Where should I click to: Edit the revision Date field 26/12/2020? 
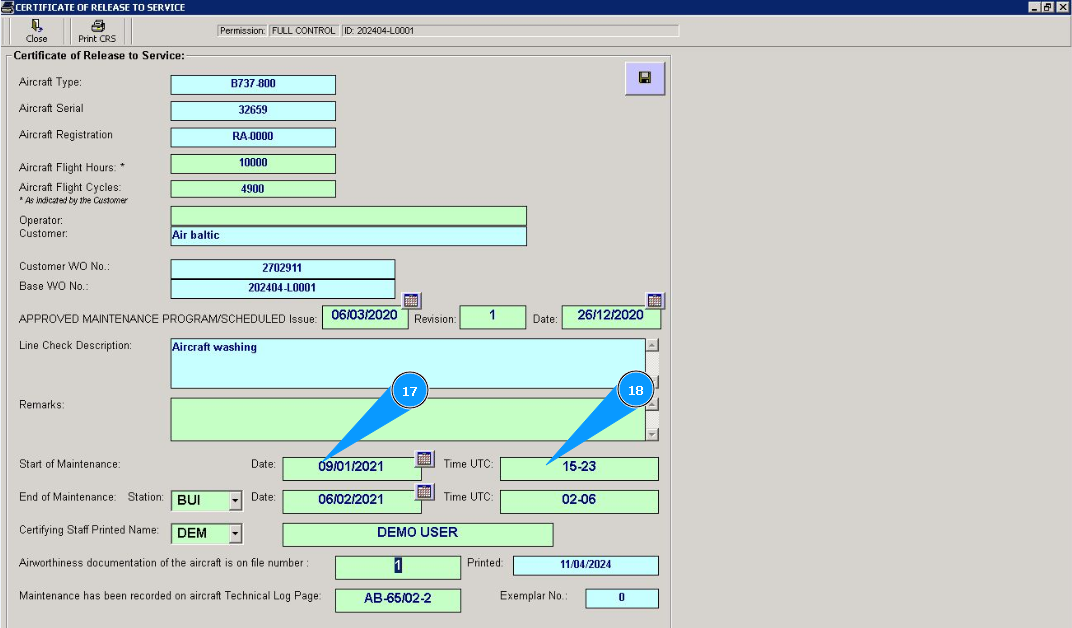(x=611, y=316)
